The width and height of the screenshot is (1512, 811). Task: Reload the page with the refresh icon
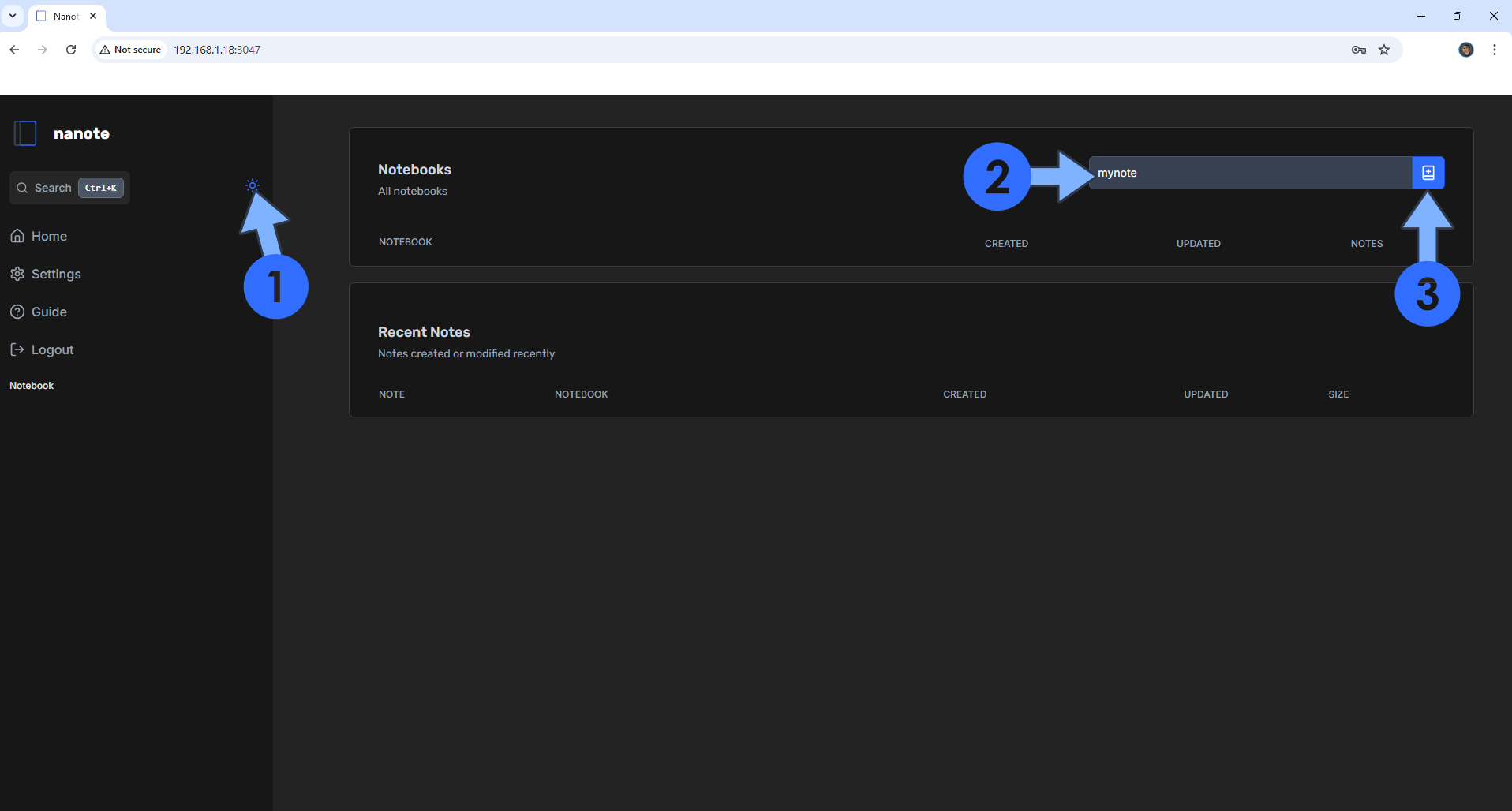pyautogui.click(x=71, y=50)
